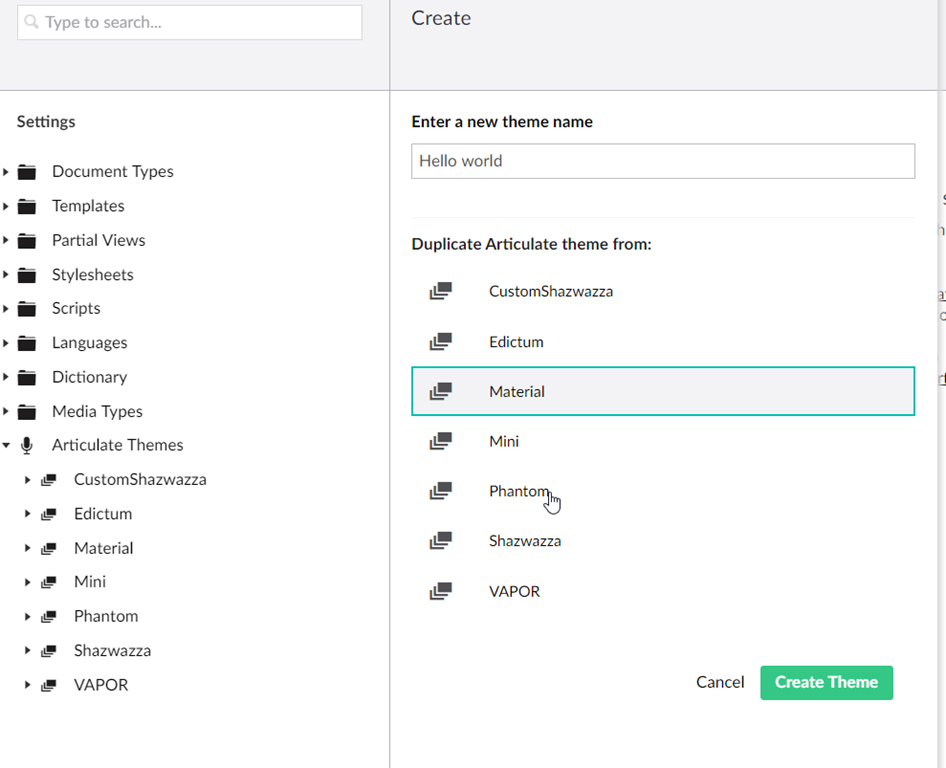Expand the Media Types node

pyautogui.click(x=5, y=412)
